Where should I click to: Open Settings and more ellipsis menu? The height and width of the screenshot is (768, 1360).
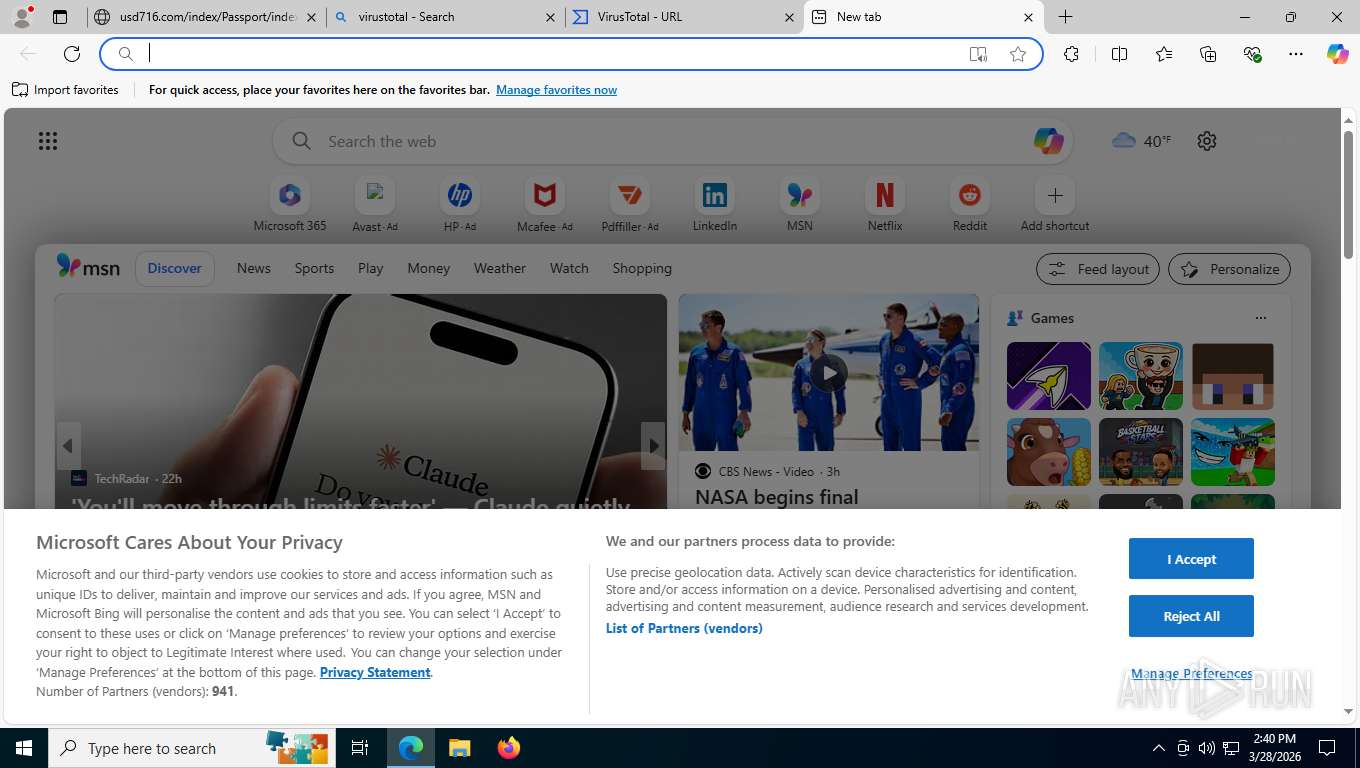1296,54
